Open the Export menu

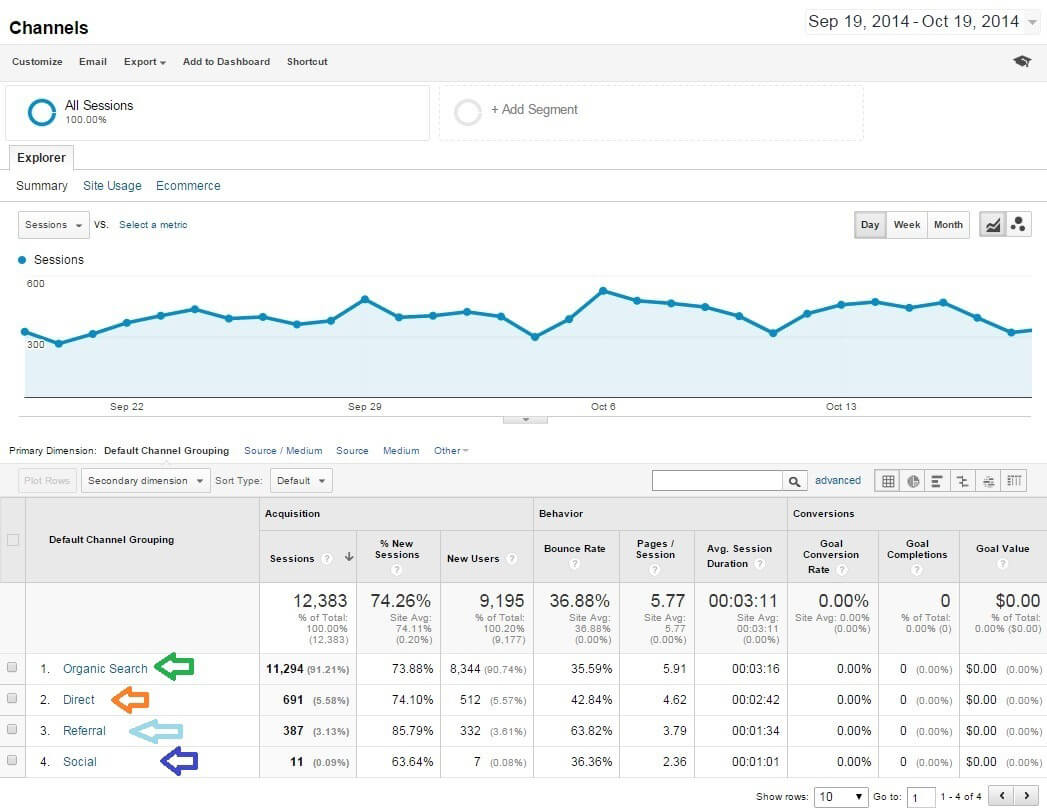click(144, 61)
